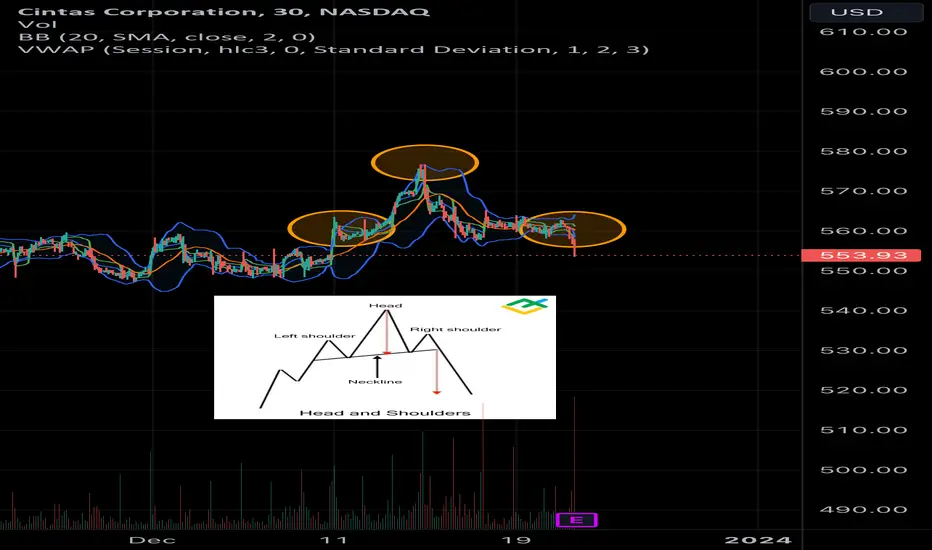The image size is (932, 550).
Task: Select the orange ellipse marking right shoulder
Action: tap(572, 229)
